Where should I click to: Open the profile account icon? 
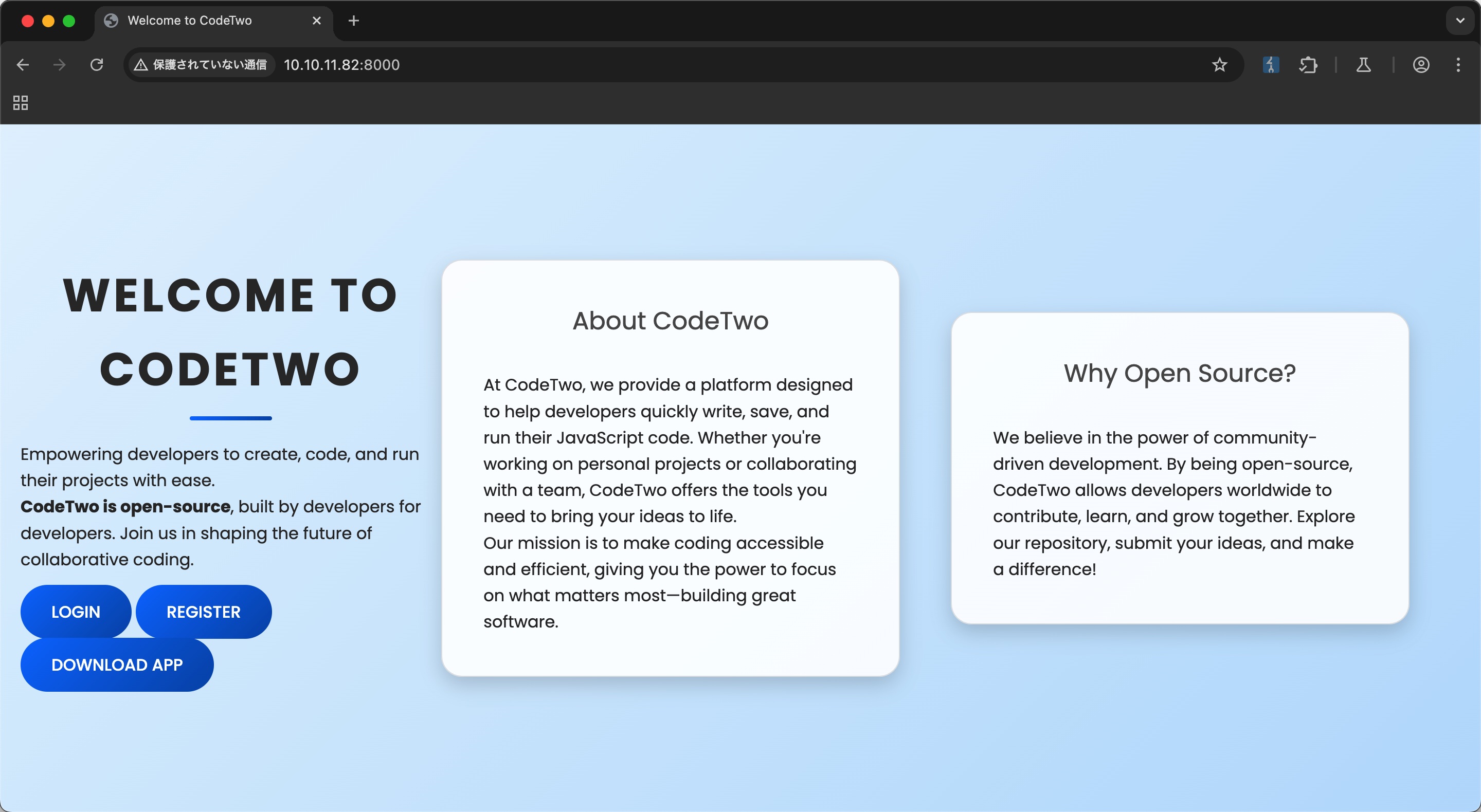pyautogui.click(x=1421, y=65)
